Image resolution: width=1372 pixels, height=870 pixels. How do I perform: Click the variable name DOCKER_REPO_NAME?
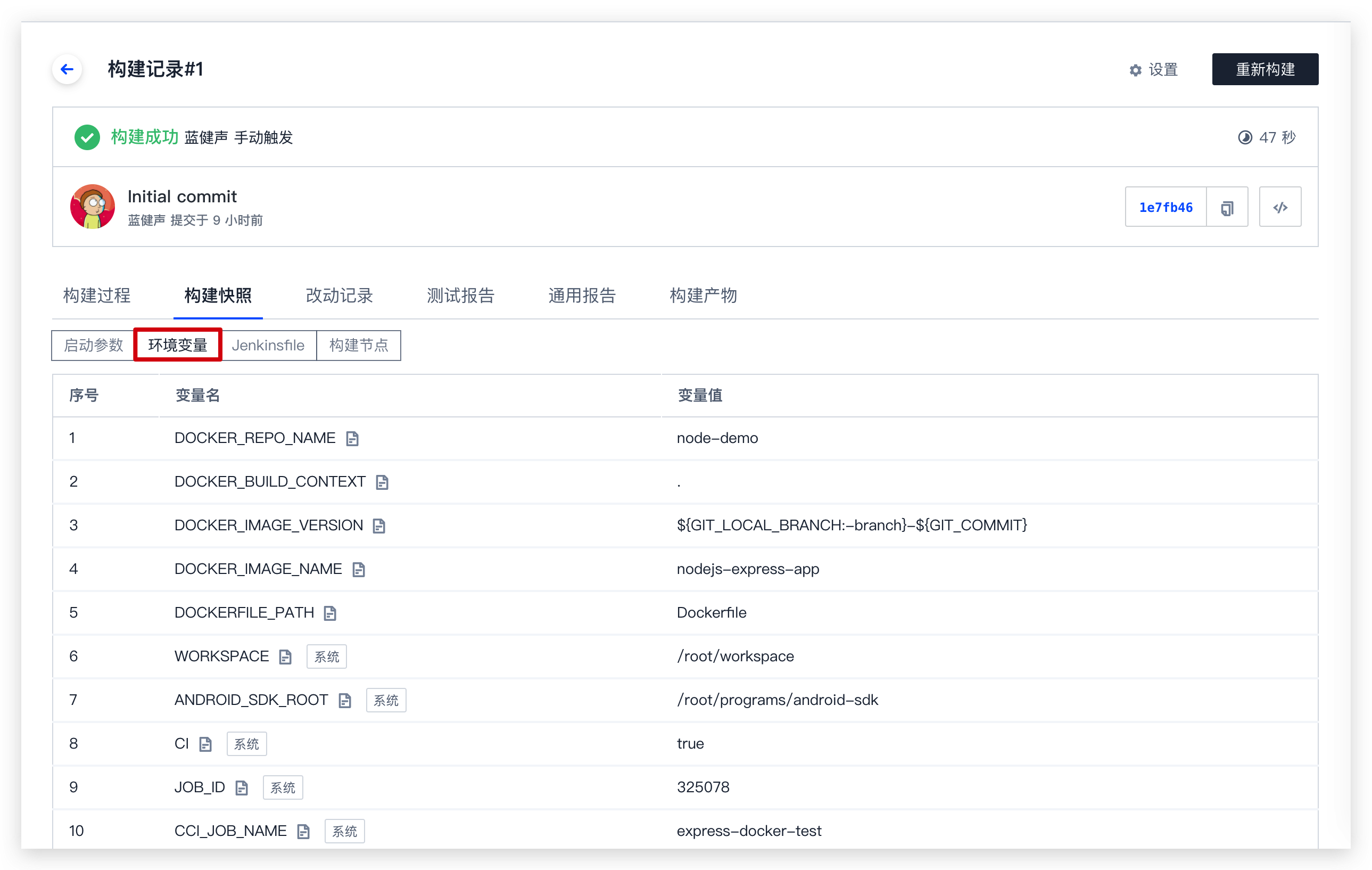[255, 438]
